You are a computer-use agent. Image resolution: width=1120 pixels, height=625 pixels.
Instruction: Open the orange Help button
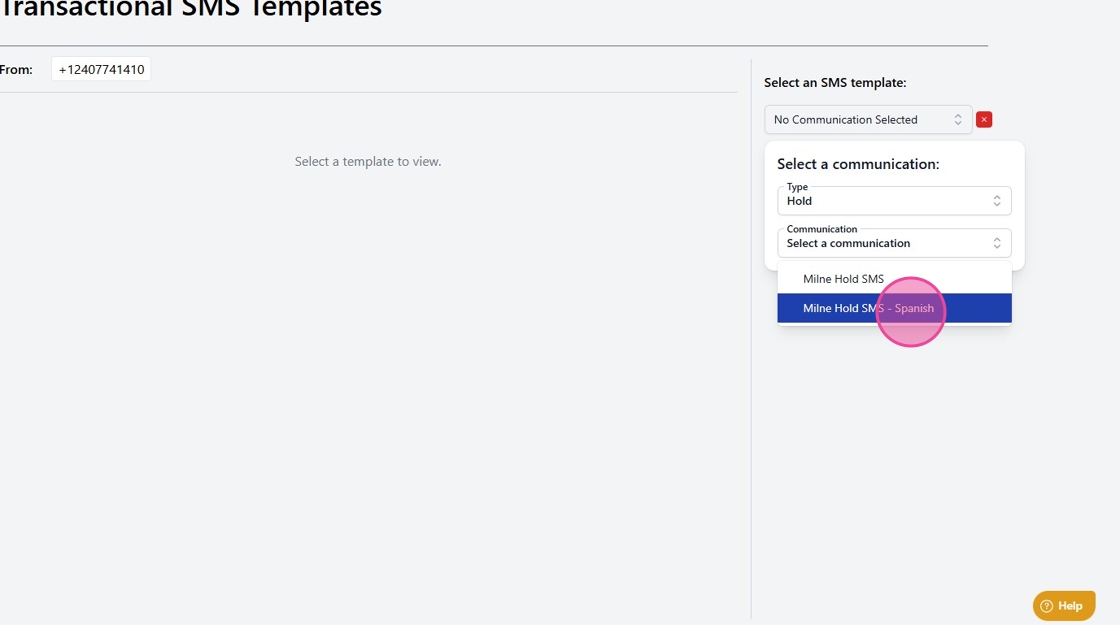(1064, 606)
